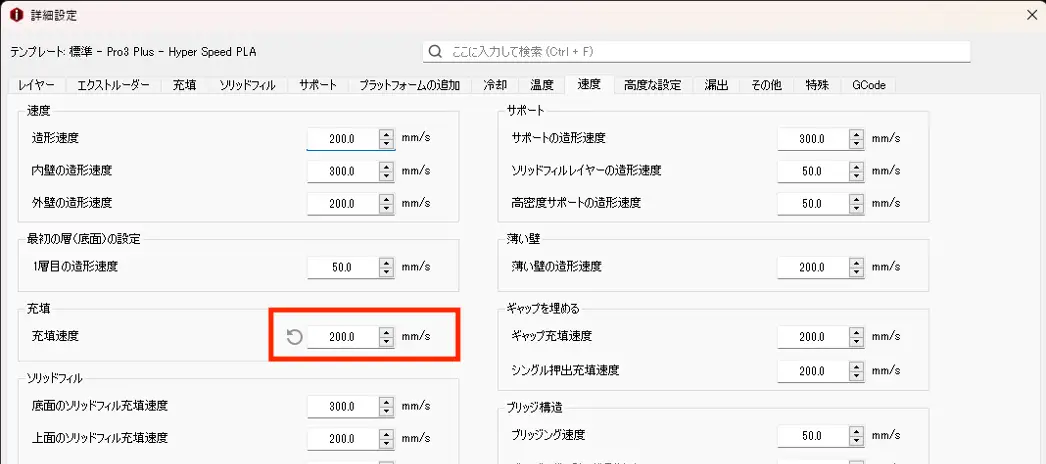
Task: Switch to the レイヤー tab
Action: click(x=38, y=85)
